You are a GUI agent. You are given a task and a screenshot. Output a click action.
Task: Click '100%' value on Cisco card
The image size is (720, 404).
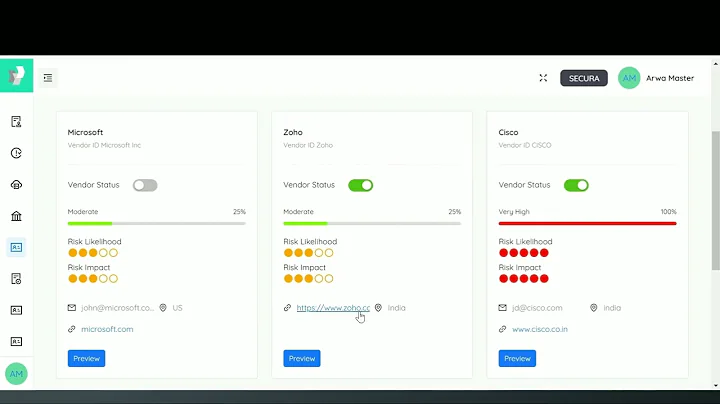[669, 212]
